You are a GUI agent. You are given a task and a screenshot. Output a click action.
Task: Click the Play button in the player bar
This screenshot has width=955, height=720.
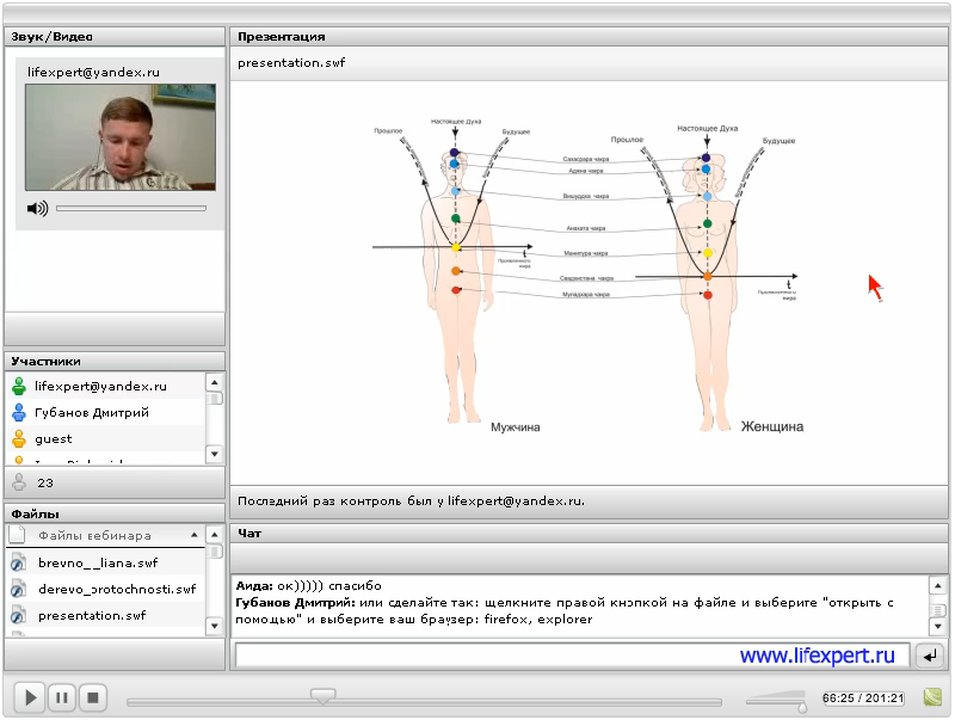pyautogui.click(x=30, y=697)
